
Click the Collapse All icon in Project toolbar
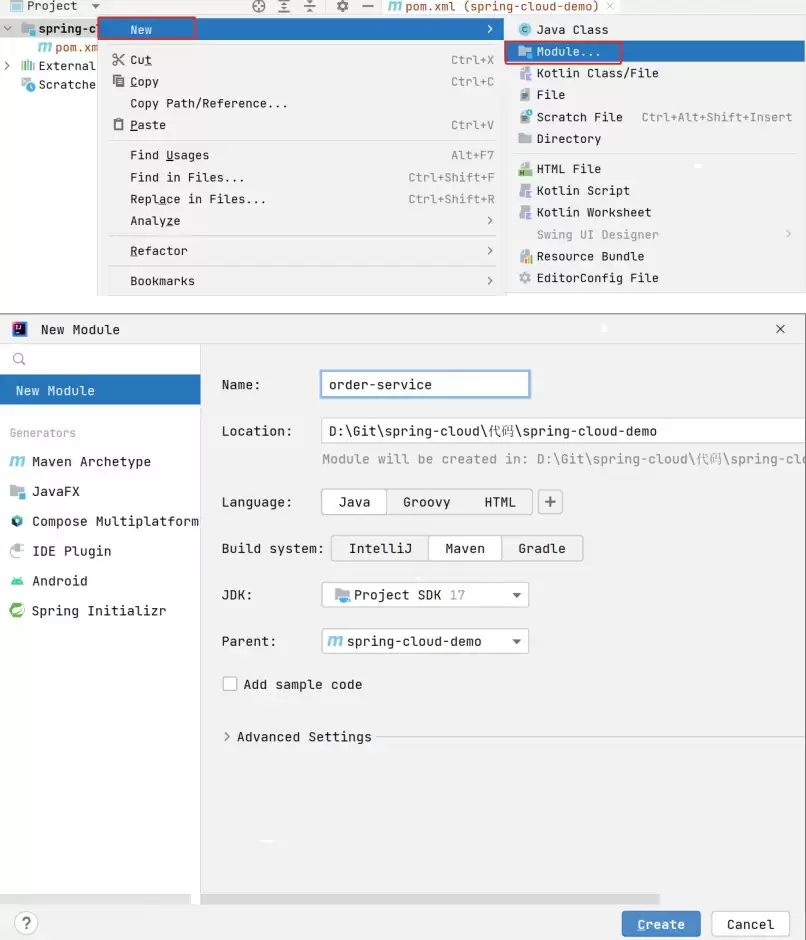309,7
